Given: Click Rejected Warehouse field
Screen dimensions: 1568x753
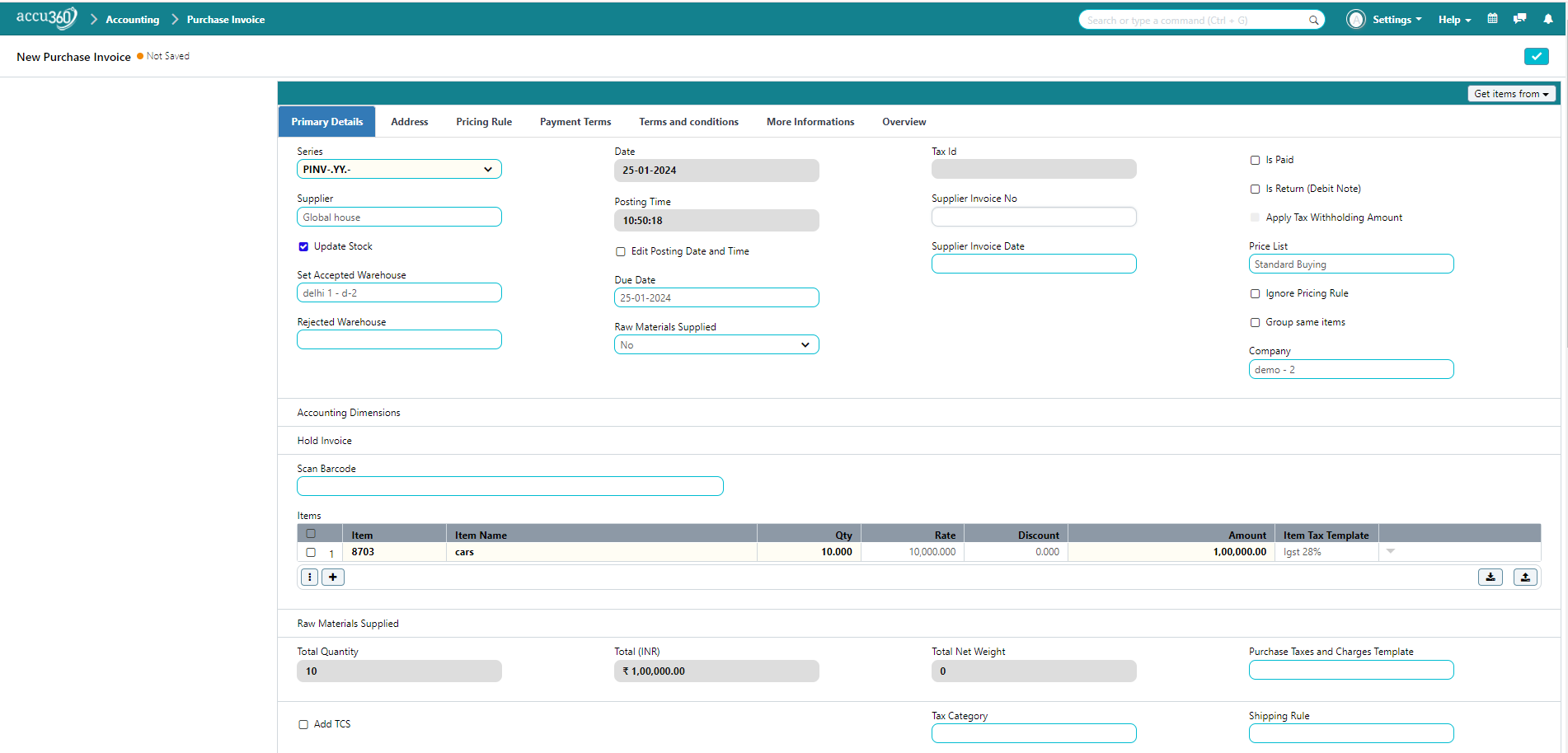Looking at the screenshot, I should tap(399, 339).
